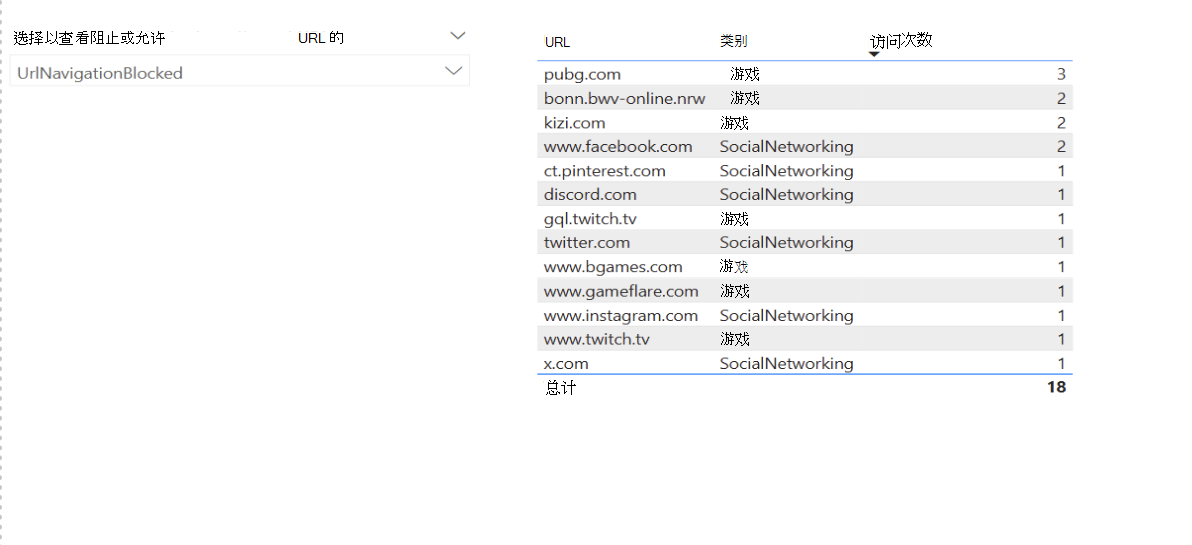Sort by the 类别 column header

pyautogui.click(x=734, y=42)
